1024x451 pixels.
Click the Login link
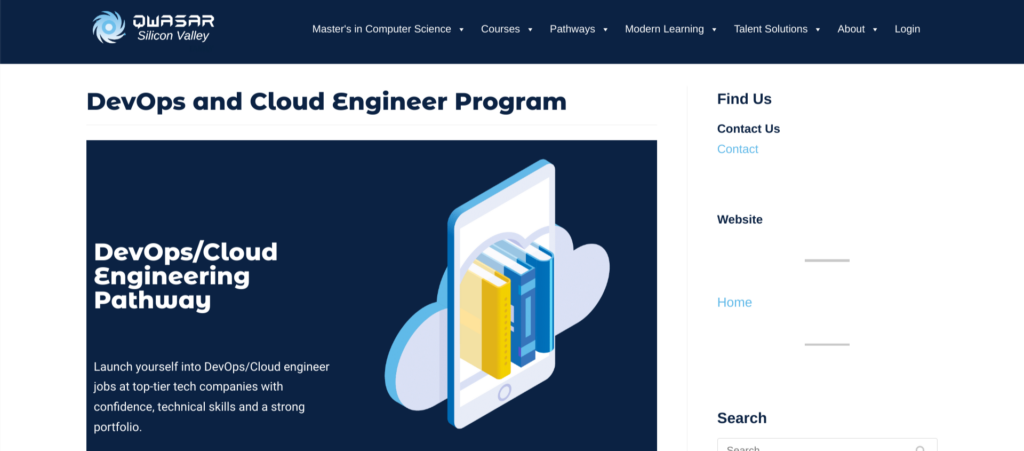(907, 29)
